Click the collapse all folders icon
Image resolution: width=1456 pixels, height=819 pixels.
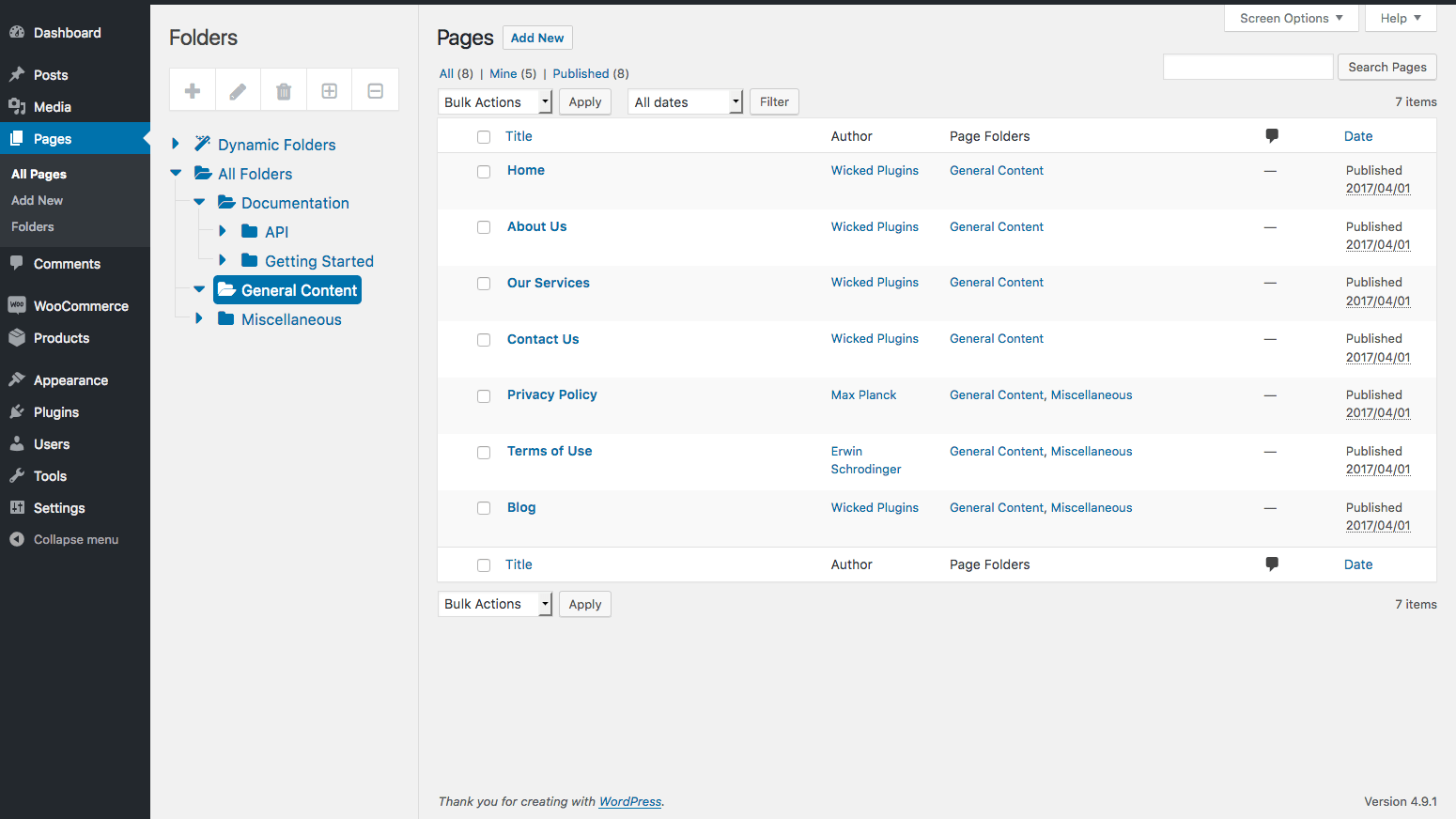376,91
